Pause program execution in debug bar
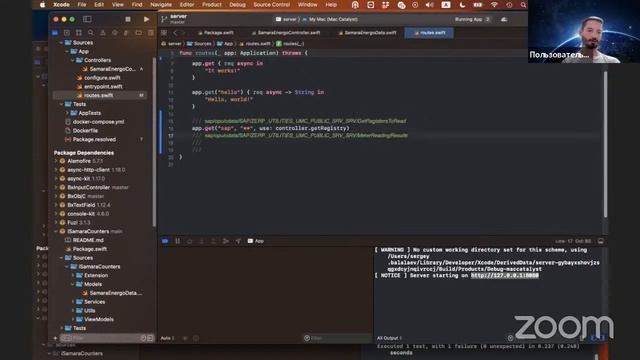The height and width of the screenshot is (360, 640). [x=178, y=241]
